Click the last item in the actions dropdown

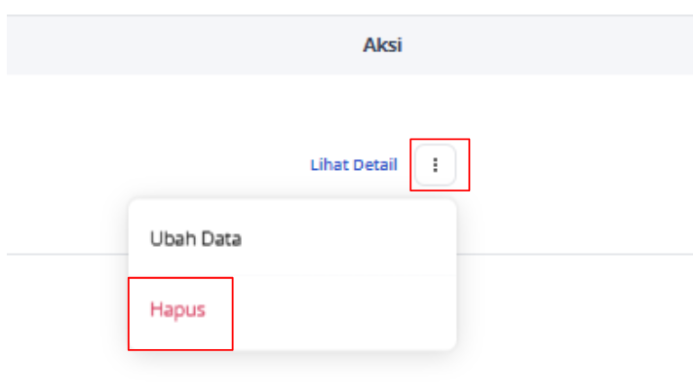coord(178,310)
